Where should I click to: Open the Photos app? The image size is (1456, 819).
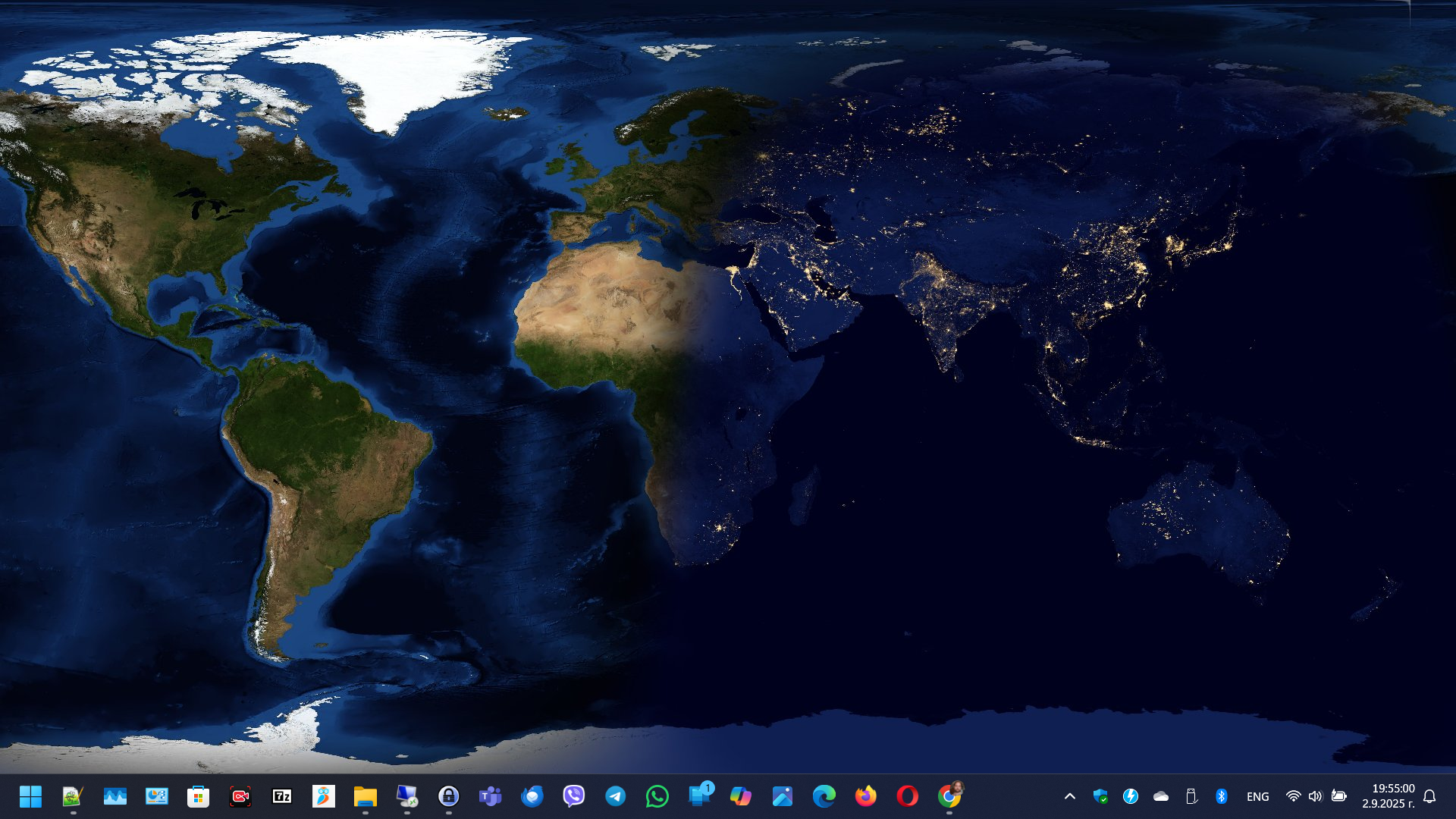coord(782,796)
